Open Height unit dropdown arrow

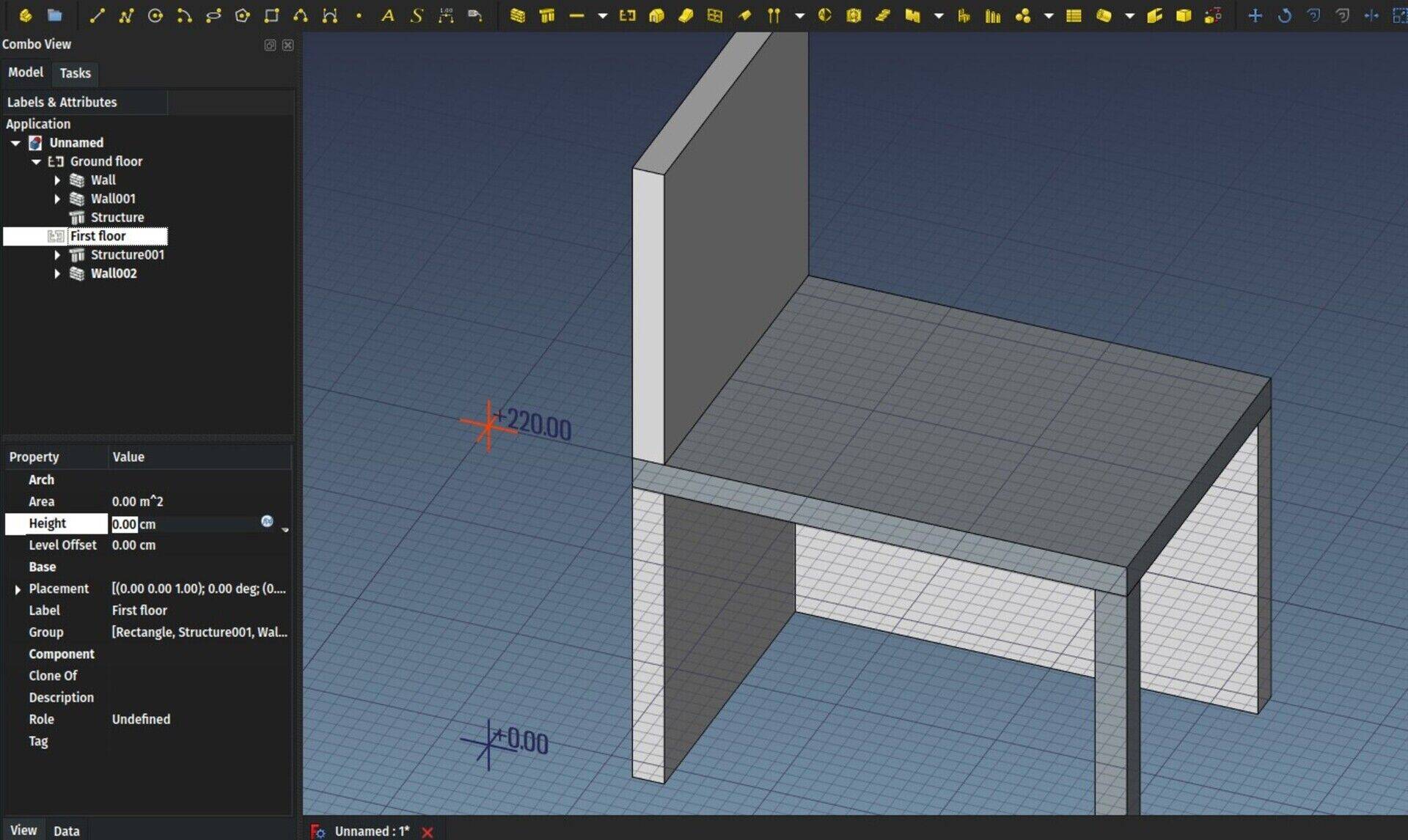coord(285,528)
